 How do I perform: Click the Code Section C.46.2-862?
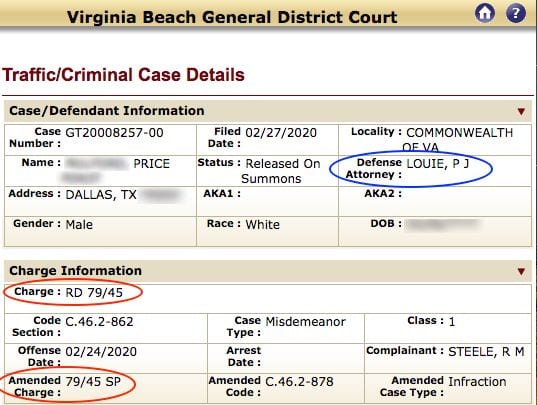pyautogui.click(x=99, y=321)
